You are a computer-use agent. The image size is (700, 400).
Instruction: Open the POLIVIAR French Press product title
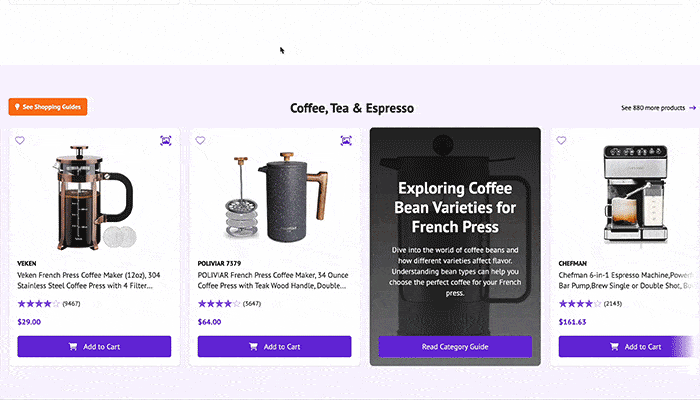pos(273,280)
